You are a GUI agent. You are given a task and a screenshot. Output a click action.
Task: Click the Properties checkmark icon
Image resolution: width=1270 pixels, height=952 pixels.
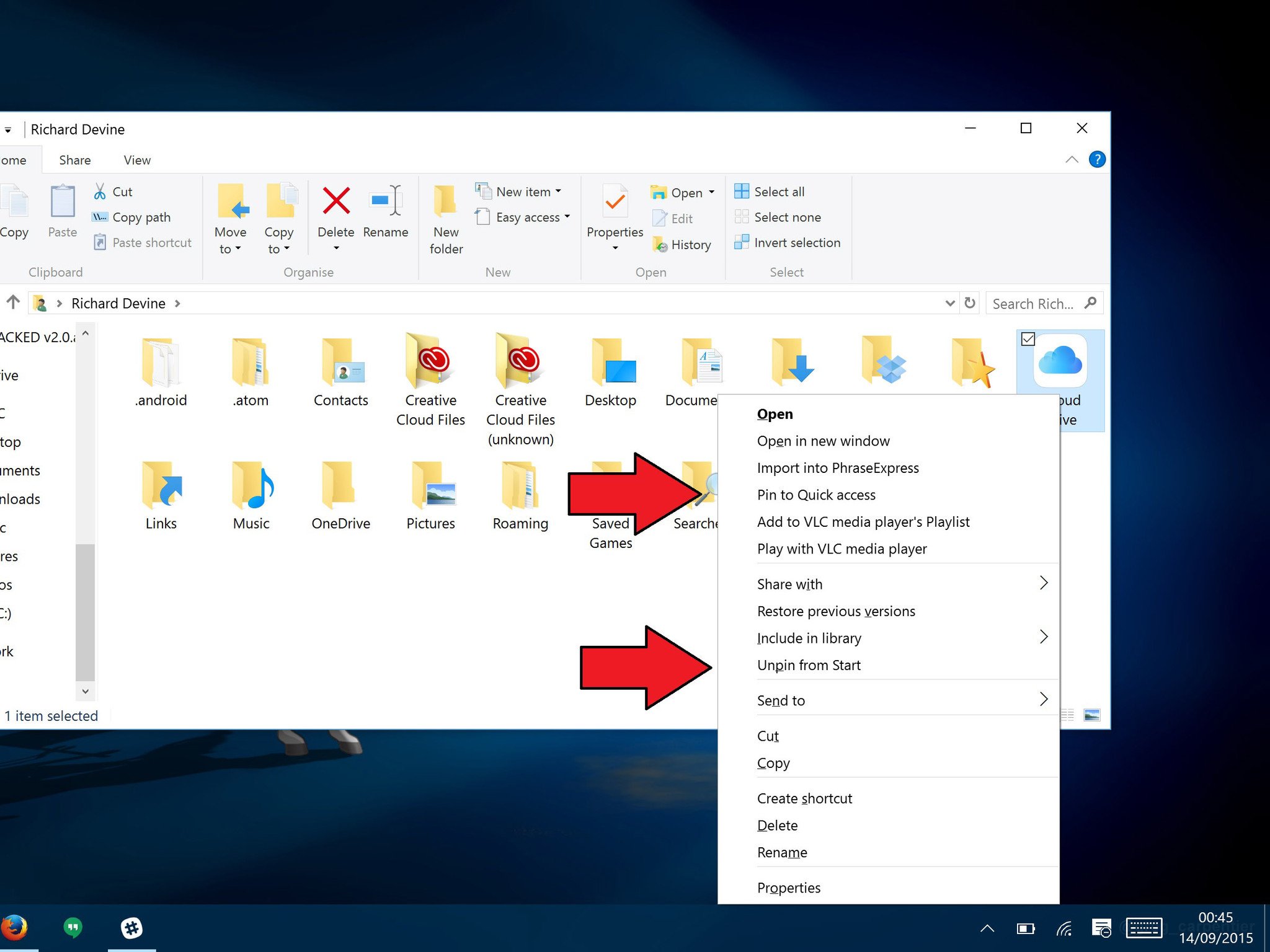615,201
